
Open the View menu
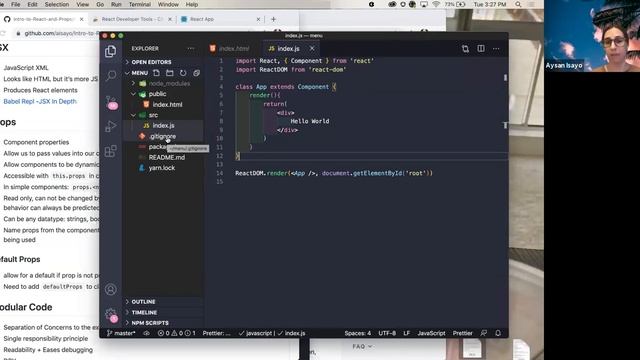pyautogui.click(x=82, y=4)
